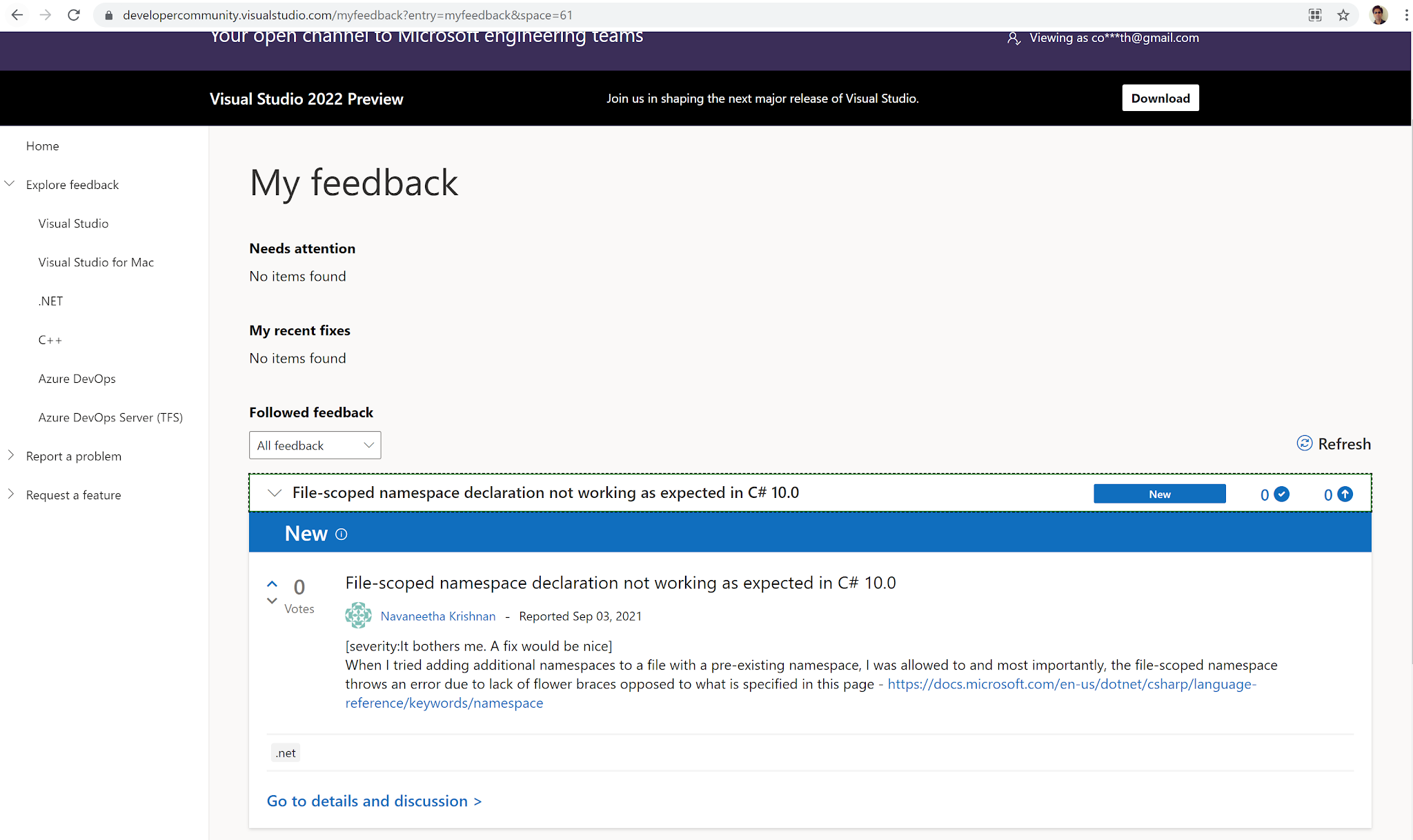Expand the Report a problem section

(10, 455)
